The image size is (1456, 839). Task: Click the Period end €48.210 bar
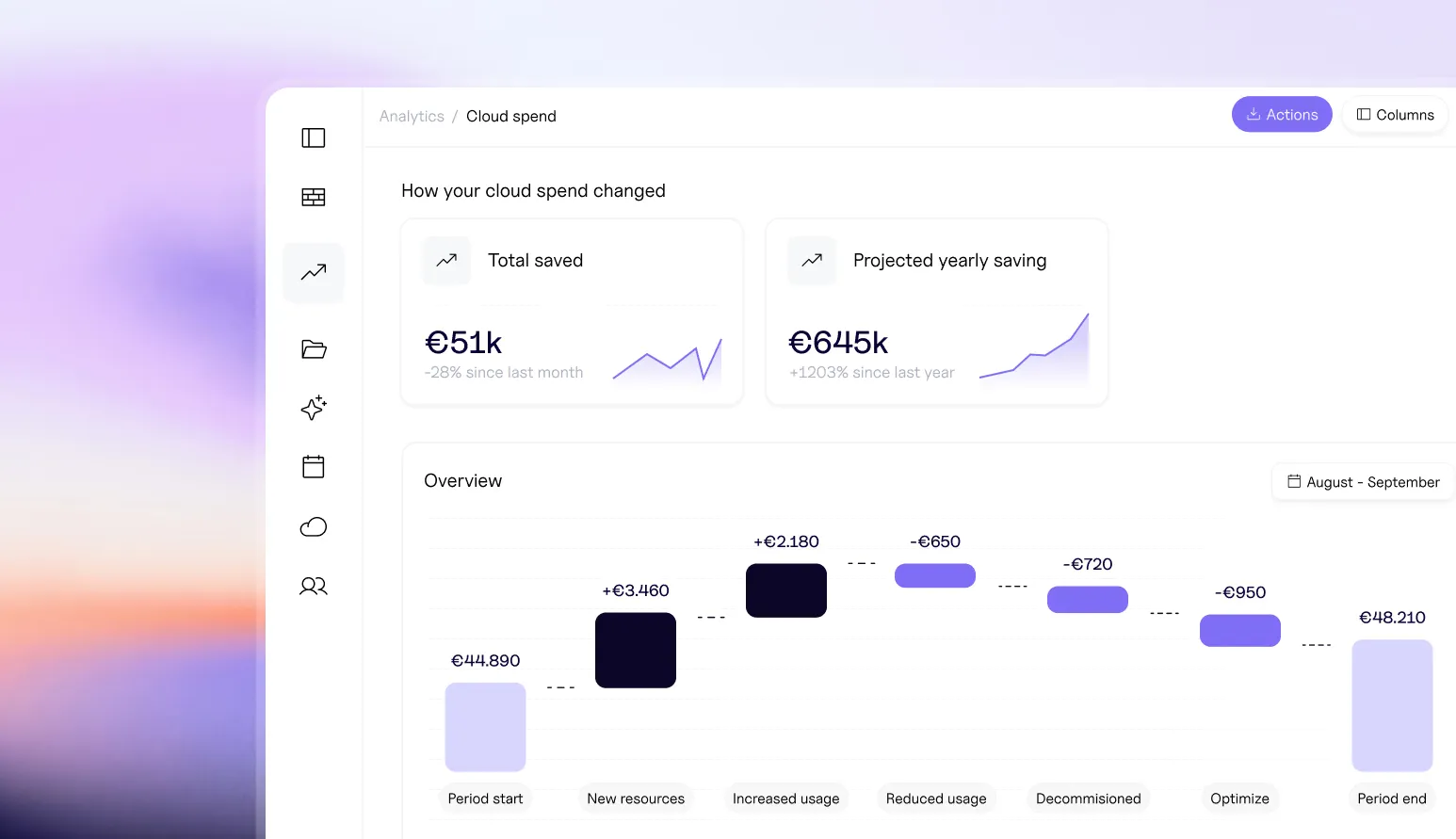click(1392, 706)
